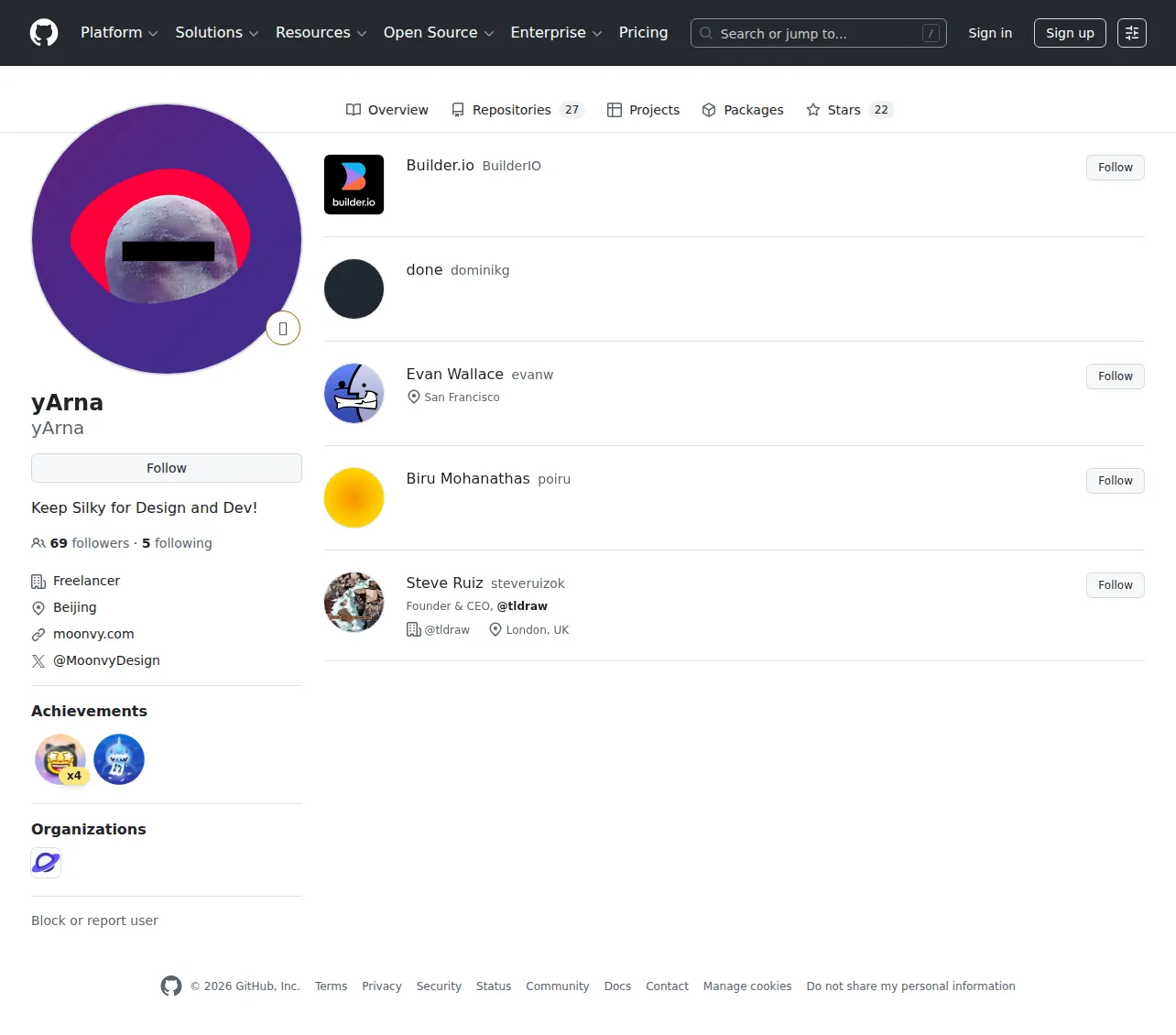Switch to the Overview tab
The width and height of the screenshot is (1176, 1035).
click(x=387, y=110)
